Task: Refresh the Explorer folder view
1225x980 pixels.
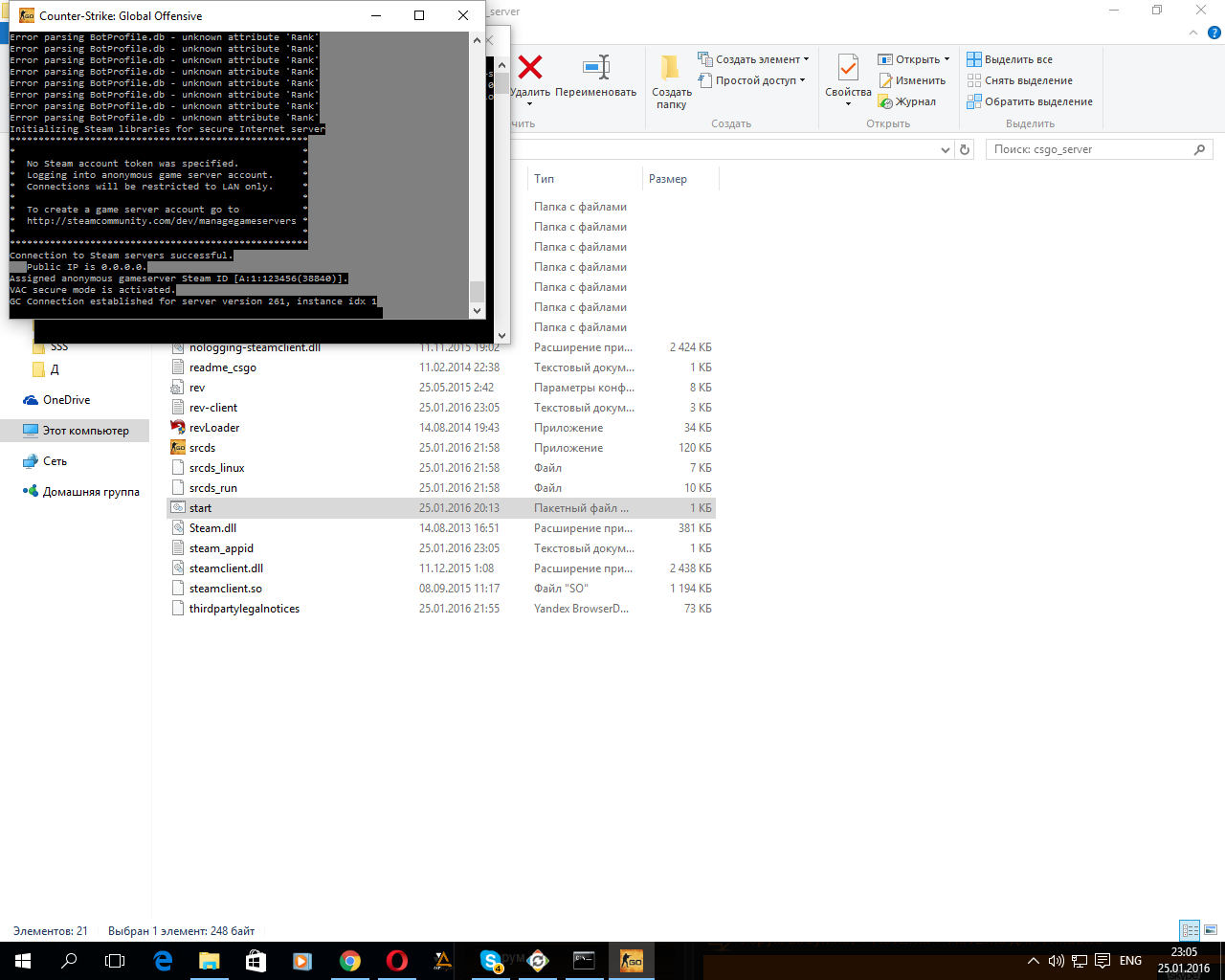Action: click(x=965, y=149)
